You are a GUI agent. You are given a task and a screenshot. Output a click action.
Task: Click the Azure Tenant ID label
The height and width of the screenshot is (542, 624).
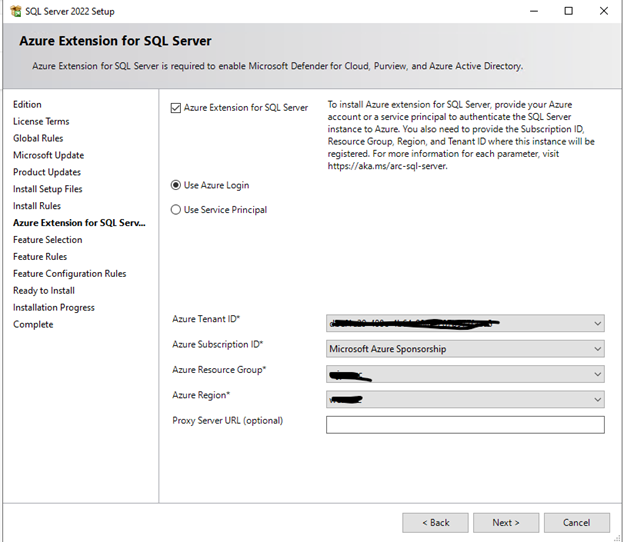[x=206, y=319]
